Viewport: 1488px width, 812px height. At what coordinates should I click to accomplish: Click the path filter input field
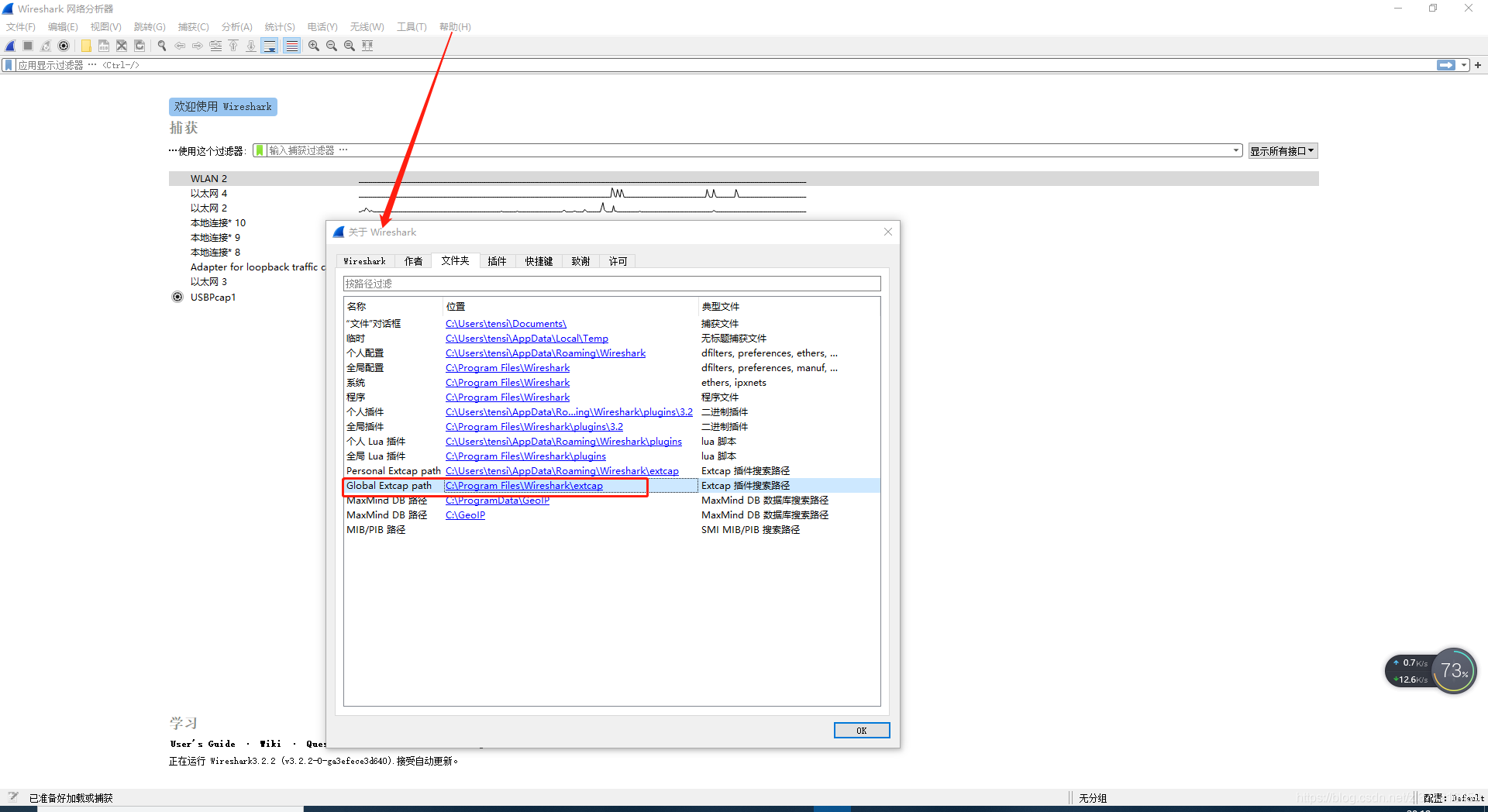(x=612, y=284)
